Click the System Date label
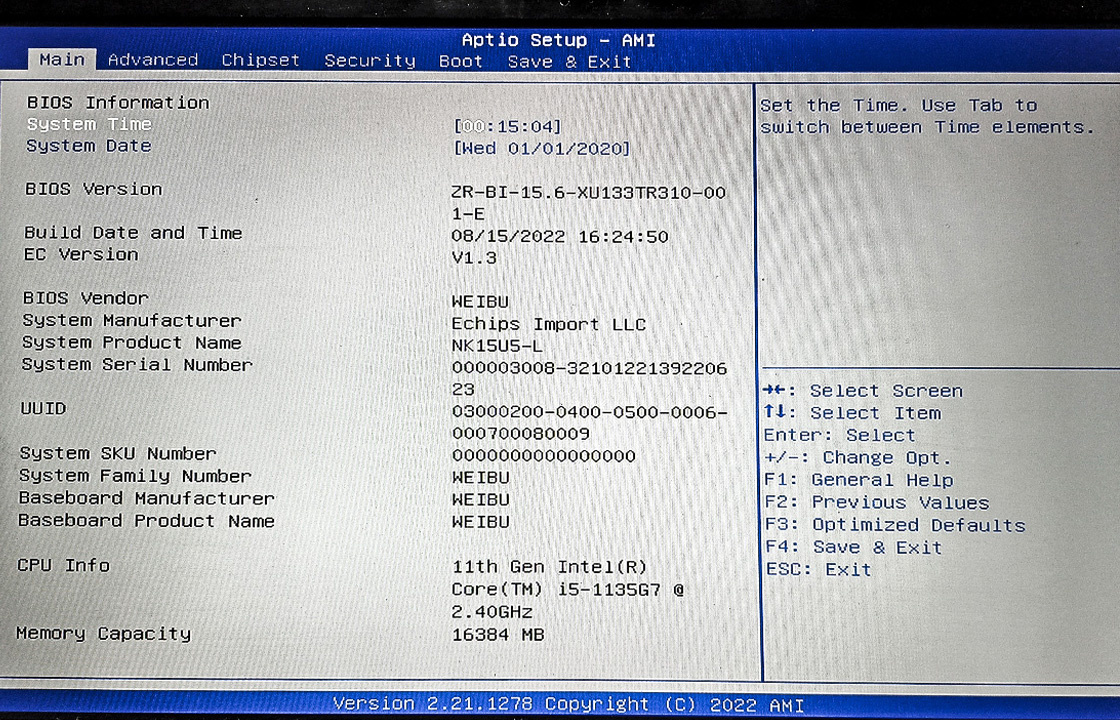1120x720 pixels. click(89, 146)
